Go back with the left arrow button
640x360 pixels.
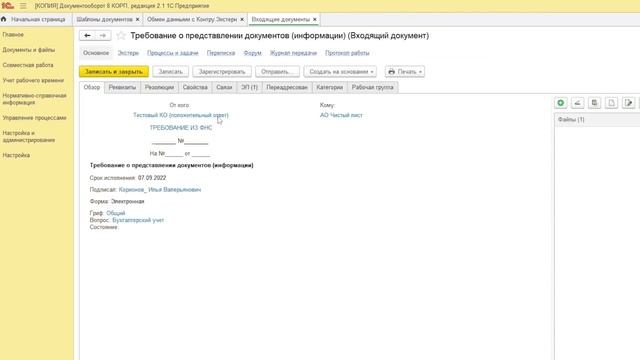(x=87, y=36)
